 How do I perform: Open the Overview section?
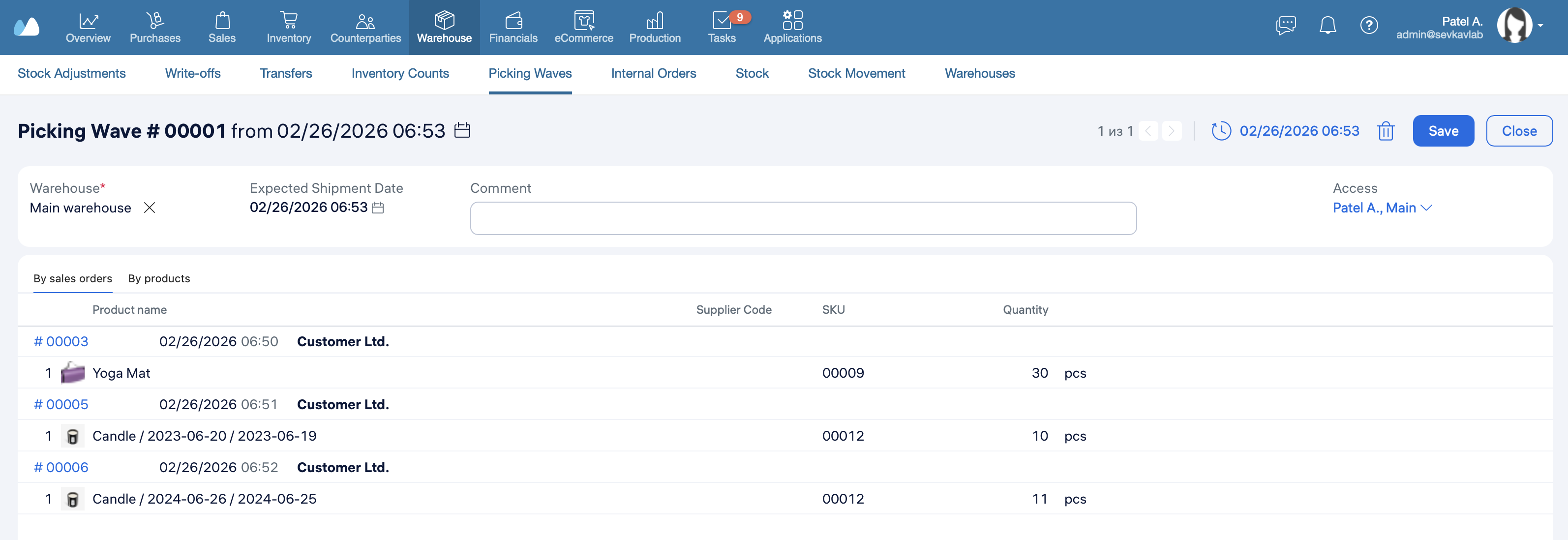coord(88,28)
